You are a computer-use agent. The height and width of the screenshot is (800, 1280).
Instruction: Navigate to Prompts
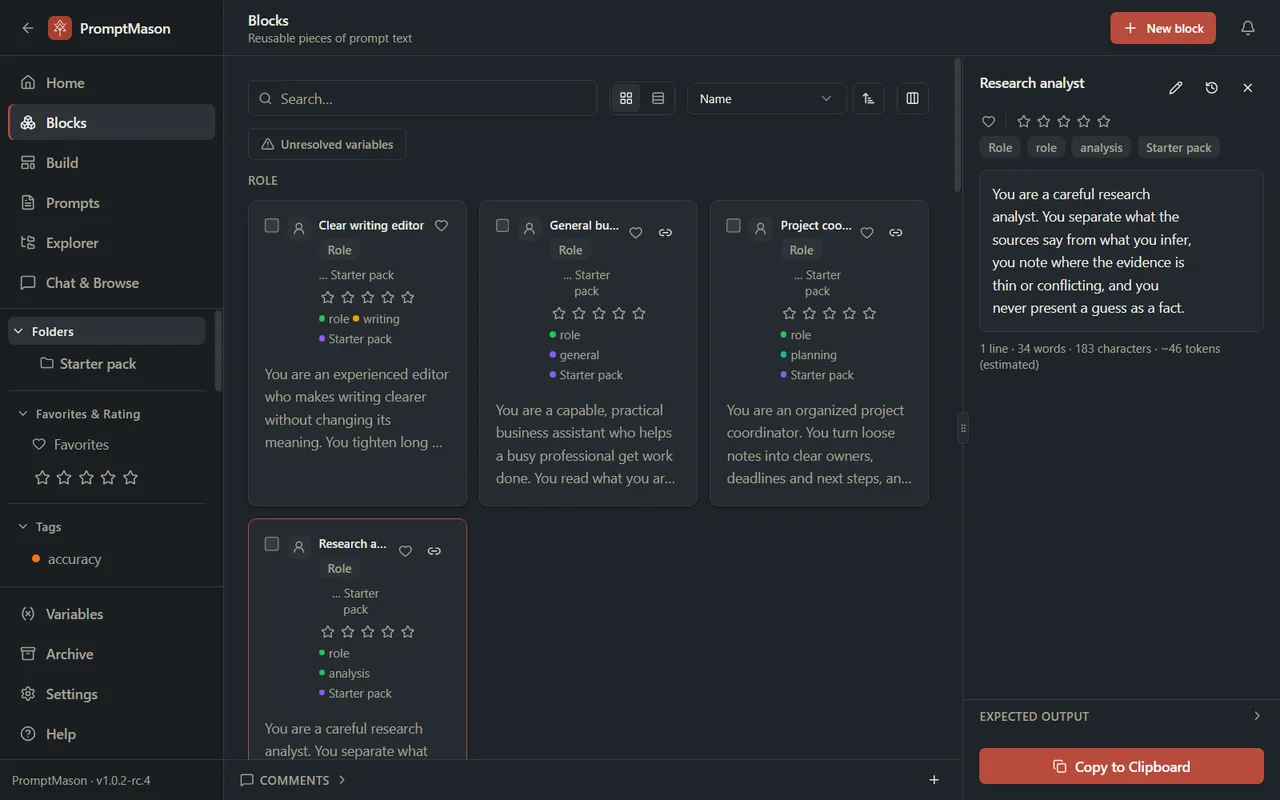pos(111,203)
